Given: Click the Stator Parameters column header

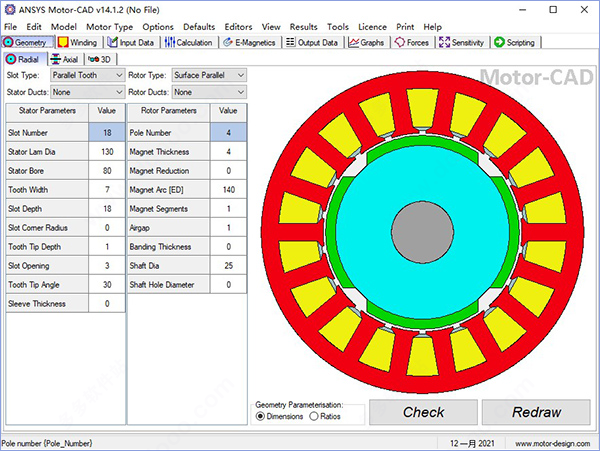Looking at the screenshot, I should pyautogui.click(x=47, y=111).
